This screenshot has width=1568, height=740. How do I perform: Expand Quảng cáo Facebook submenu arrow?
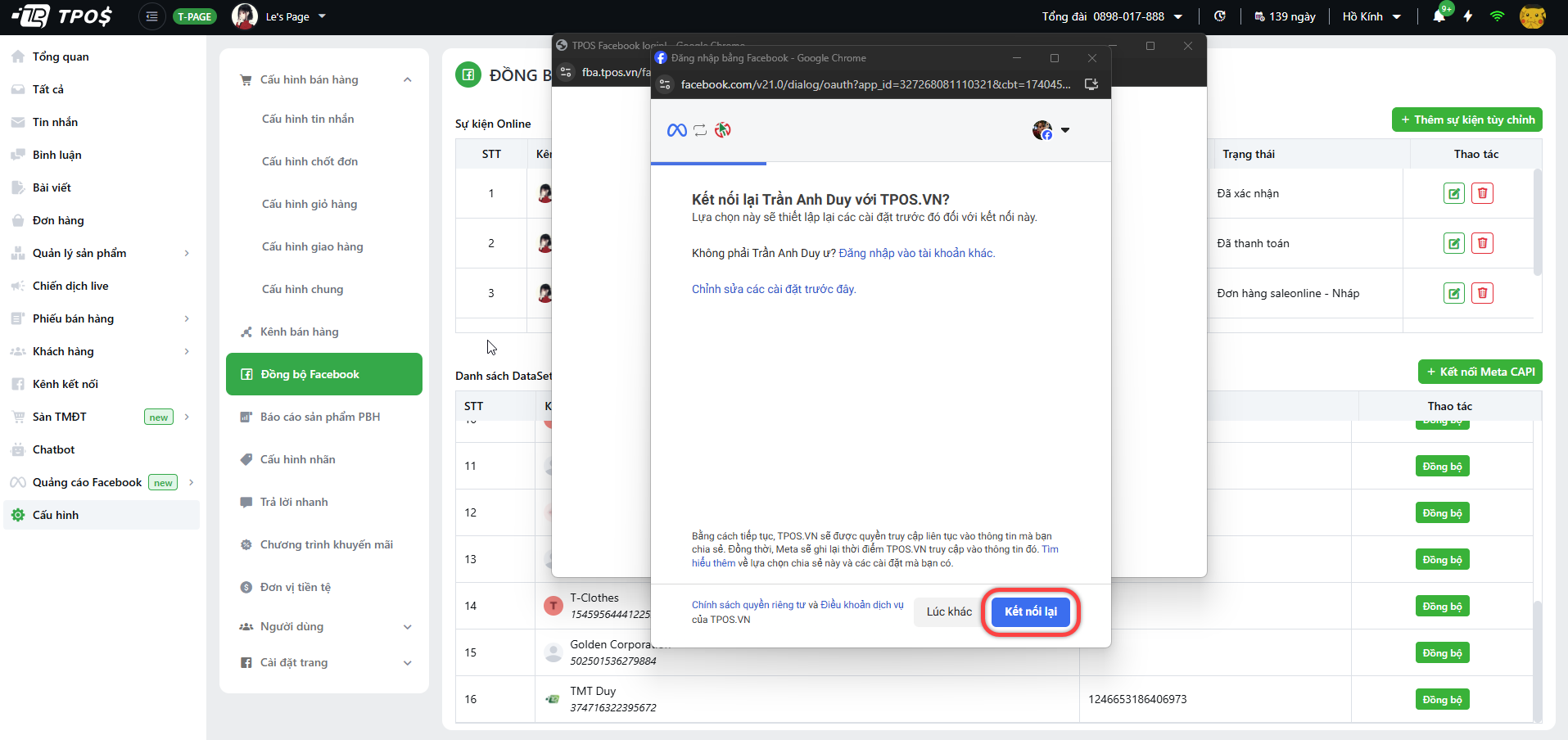pyautogui.click(x=191, y=482)
